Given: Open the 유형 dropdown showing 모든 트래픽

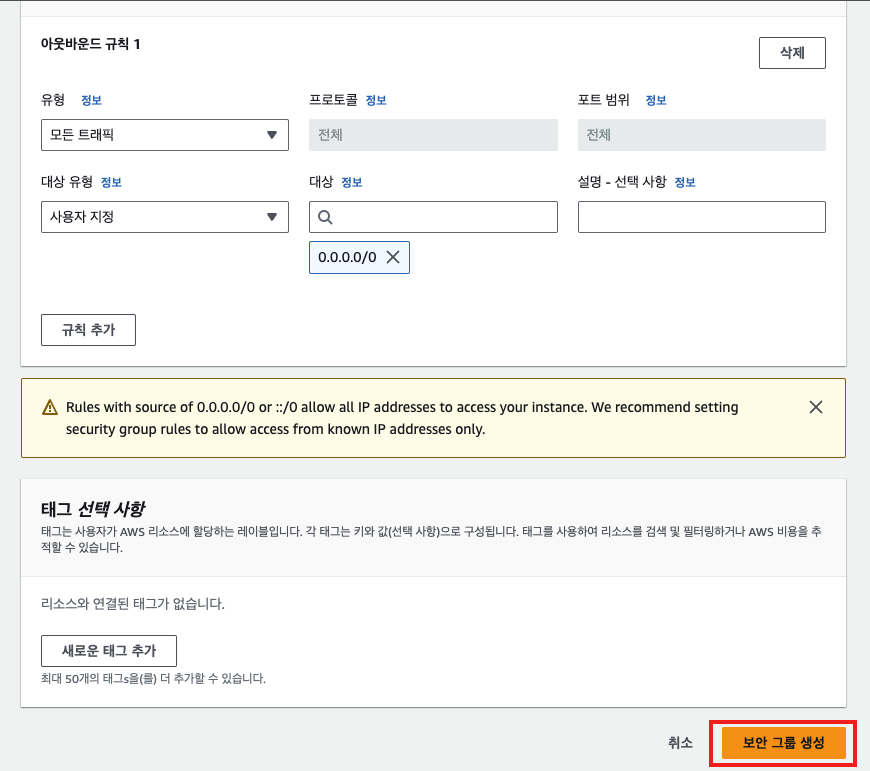Looking at the screenshot, I should pos(165,135).
